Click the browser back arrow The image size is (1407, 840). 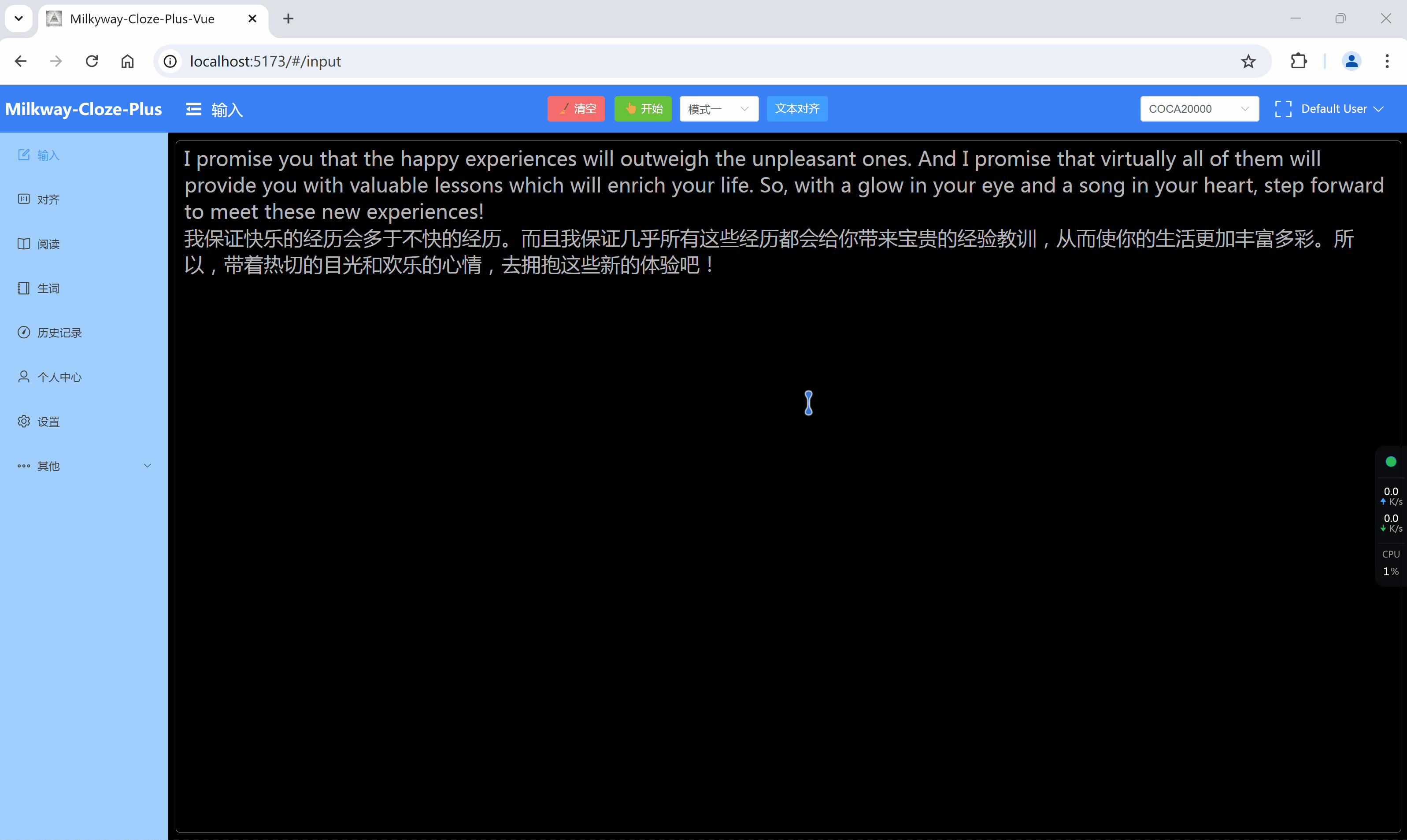tap(21, 61)
